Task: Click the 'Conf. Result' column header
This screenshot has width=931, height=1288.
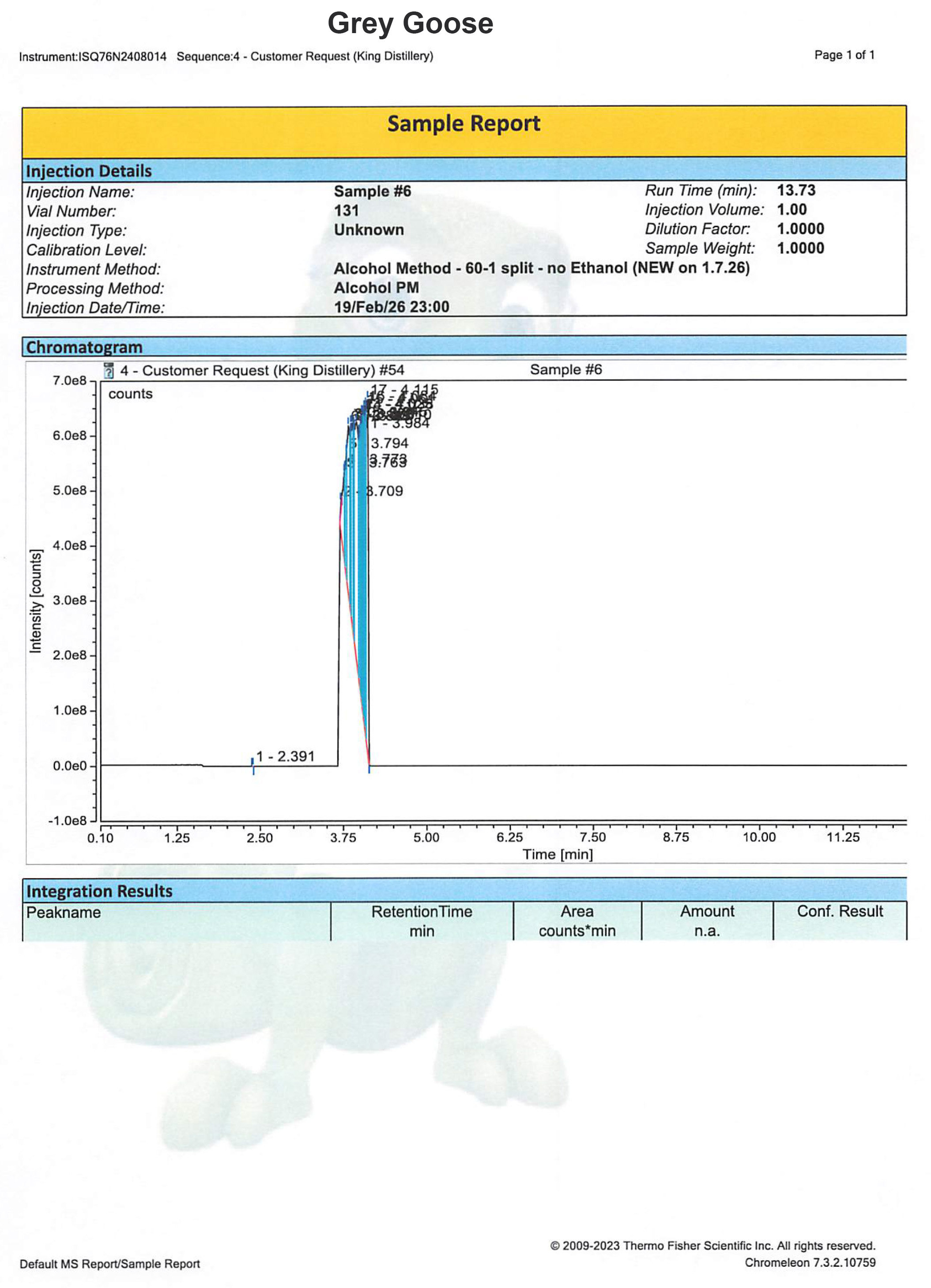Action: (x=840, y=921)
